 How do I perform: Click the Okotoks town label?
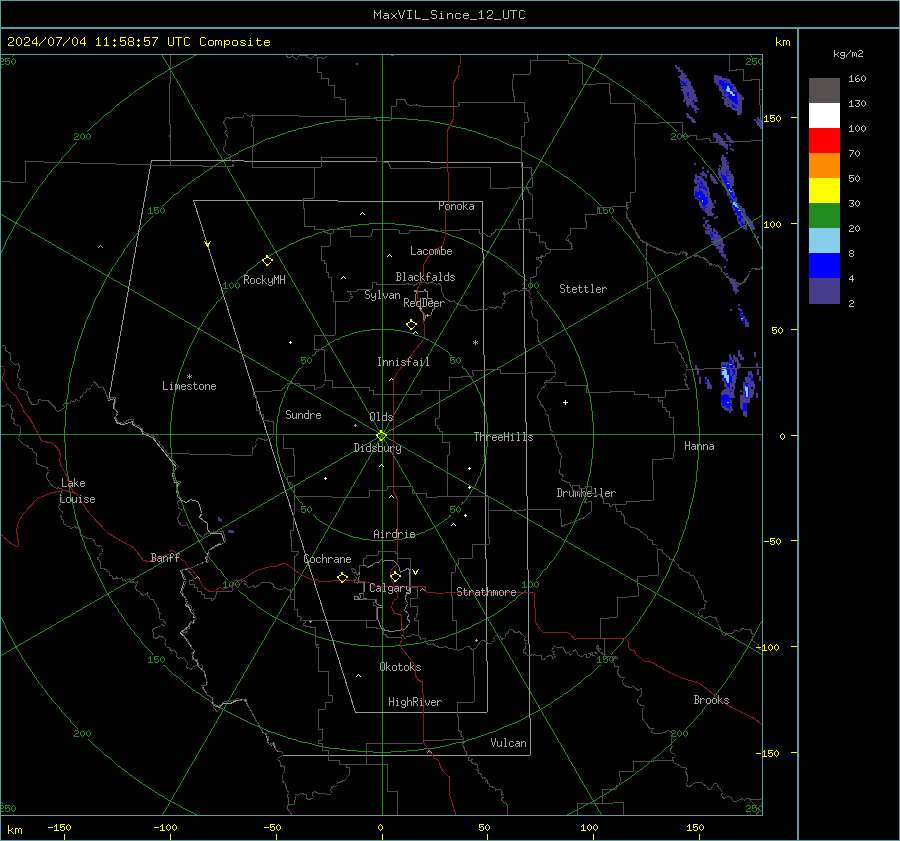[400, 666]
